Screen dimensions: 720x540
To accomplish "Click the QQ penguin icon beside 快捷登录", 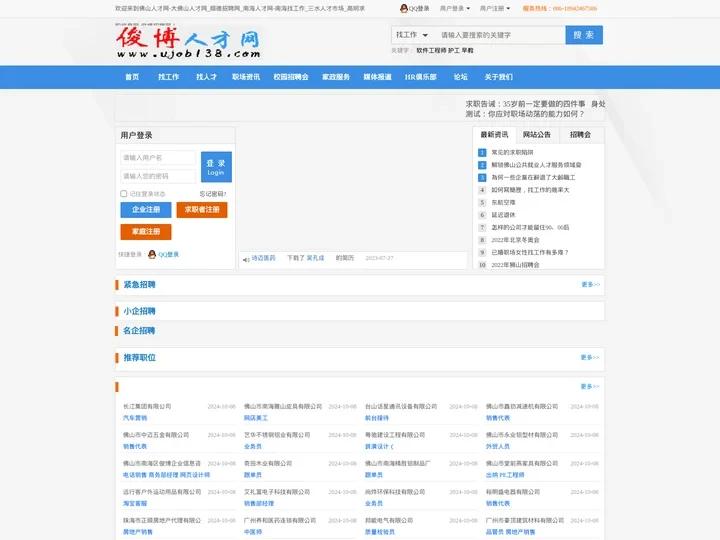I will (152, 254).
